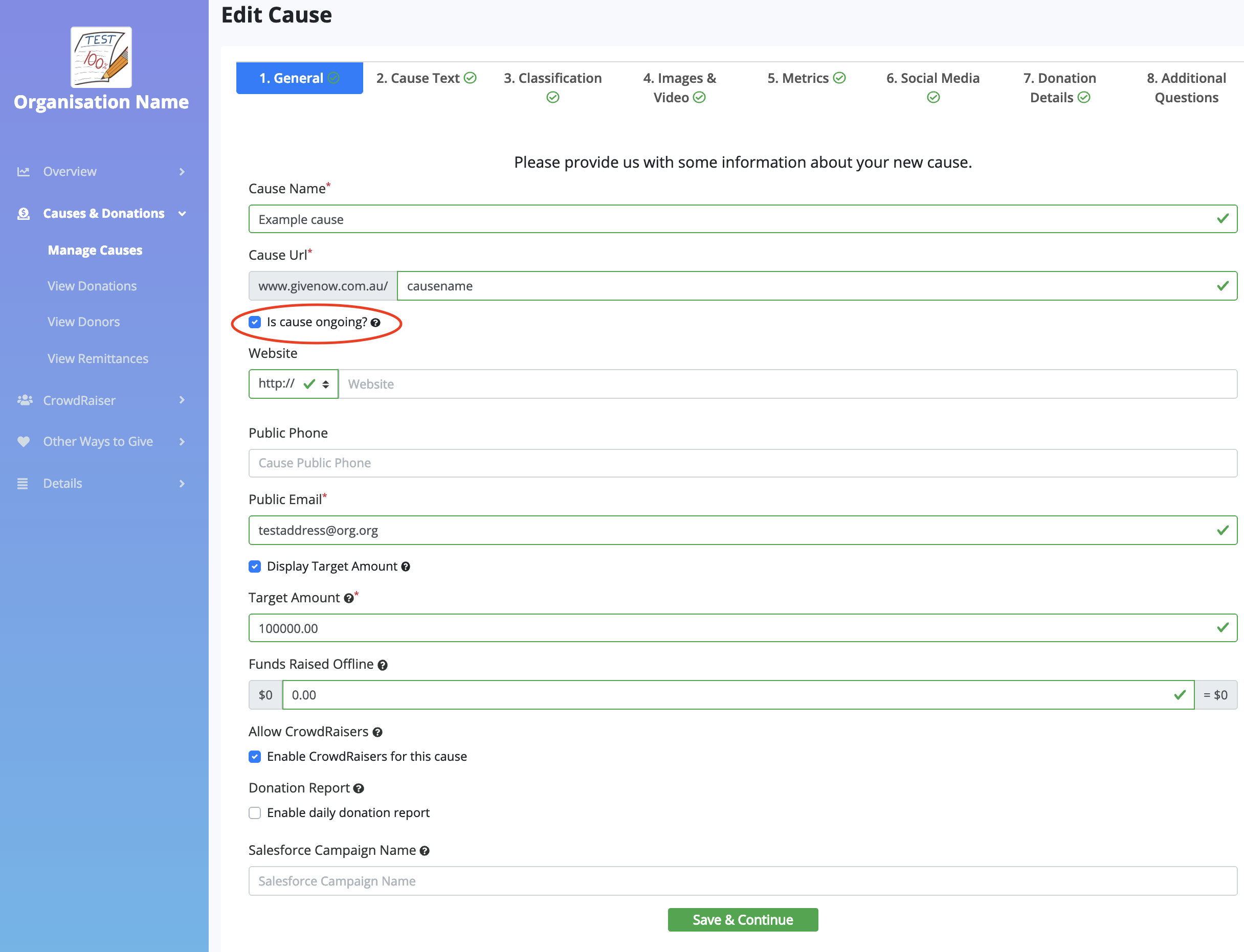Click the organisation TEST logo image
Image resolution: width=1244 pixels, height=952 pixels.
pos(101,57)
